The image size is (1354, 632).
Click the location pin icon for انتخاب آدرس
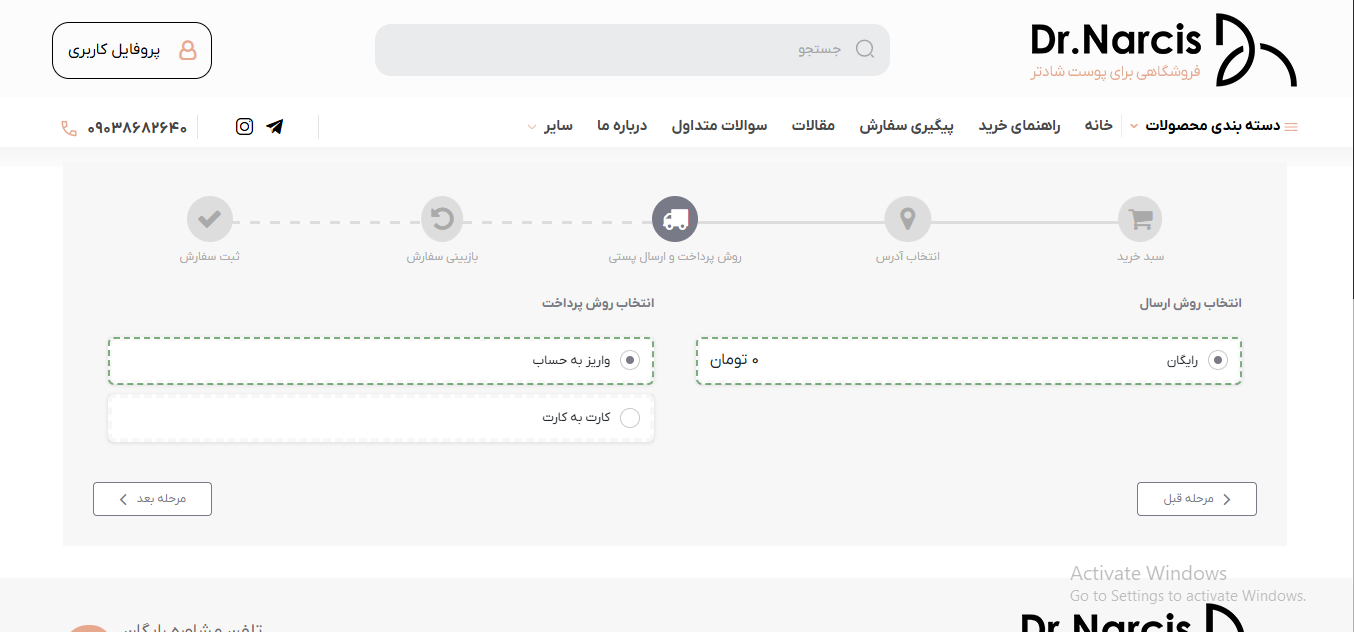907,219
